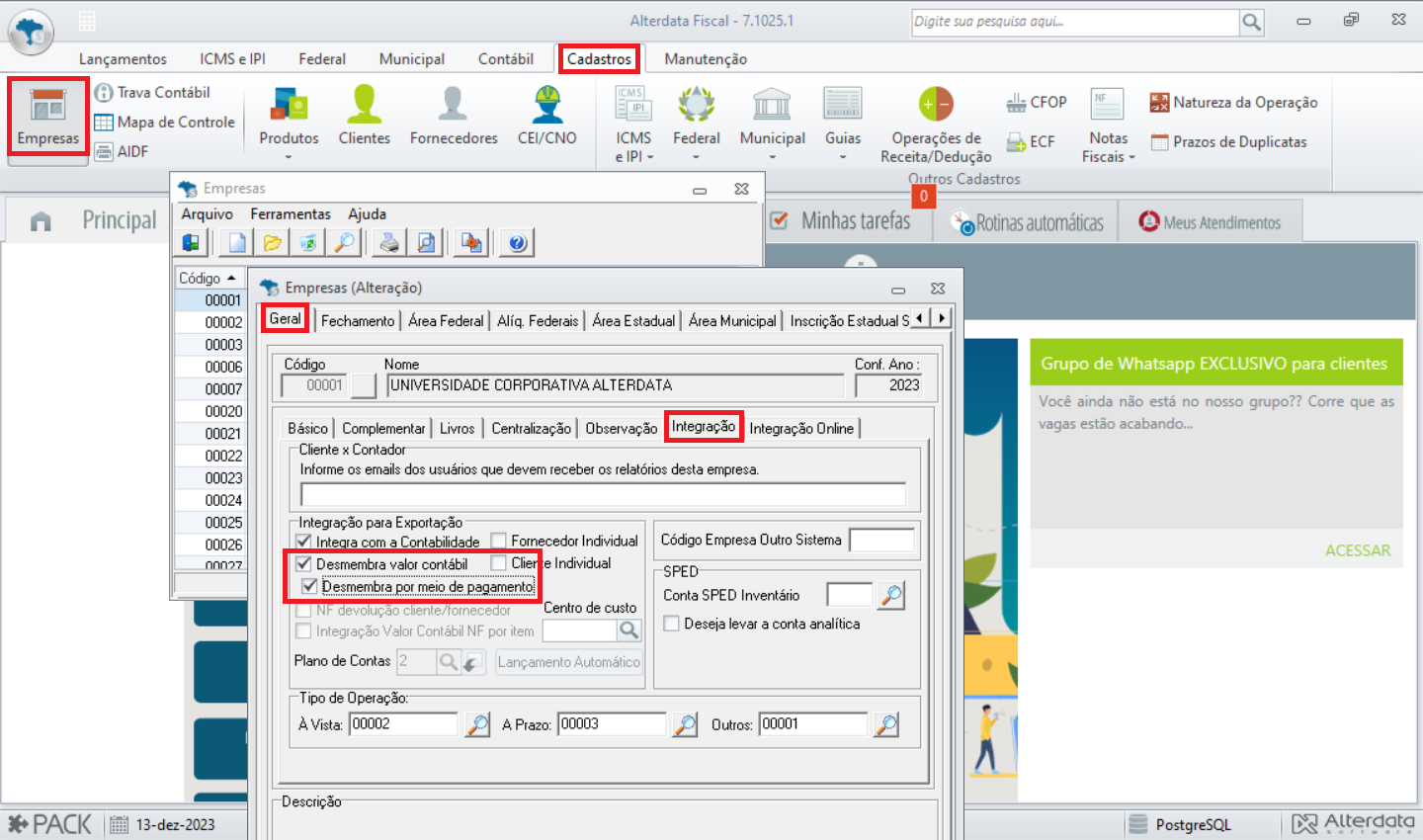The width and height of the screenshot is (1423, 840).
Task: Open the Guias ribbon button
Action: (843, 124)
